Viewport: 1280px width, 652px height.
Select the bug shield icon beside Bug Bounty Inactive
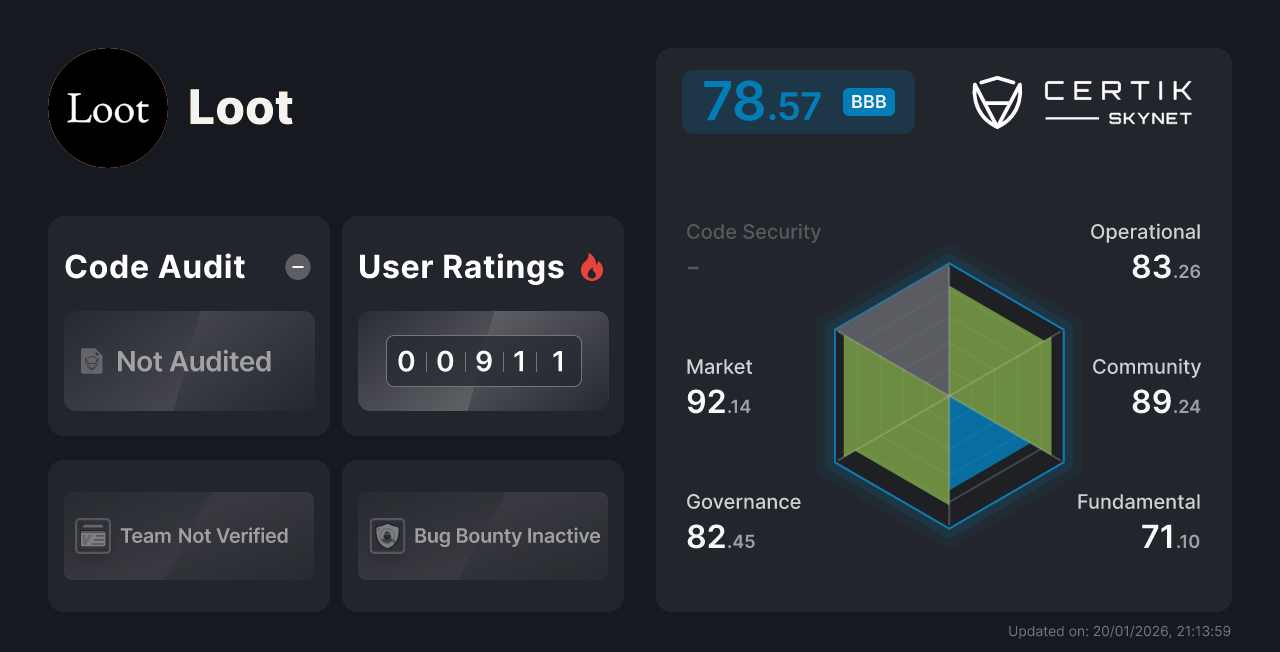pos(389,536)
